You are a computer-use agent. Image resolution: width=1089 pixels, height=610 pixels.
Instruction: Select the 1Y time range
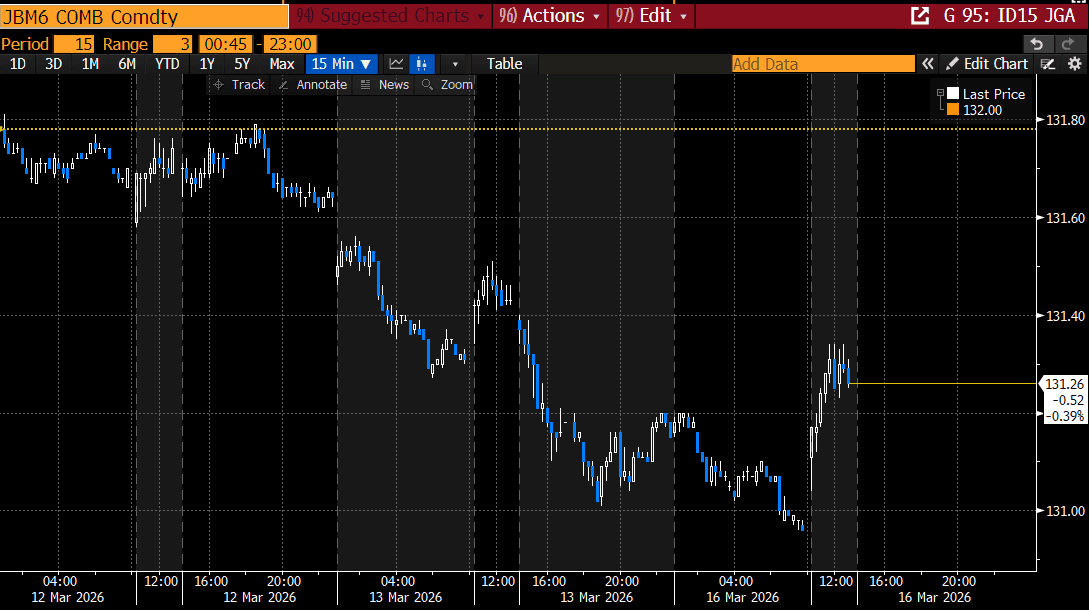(x=207, y=64)
